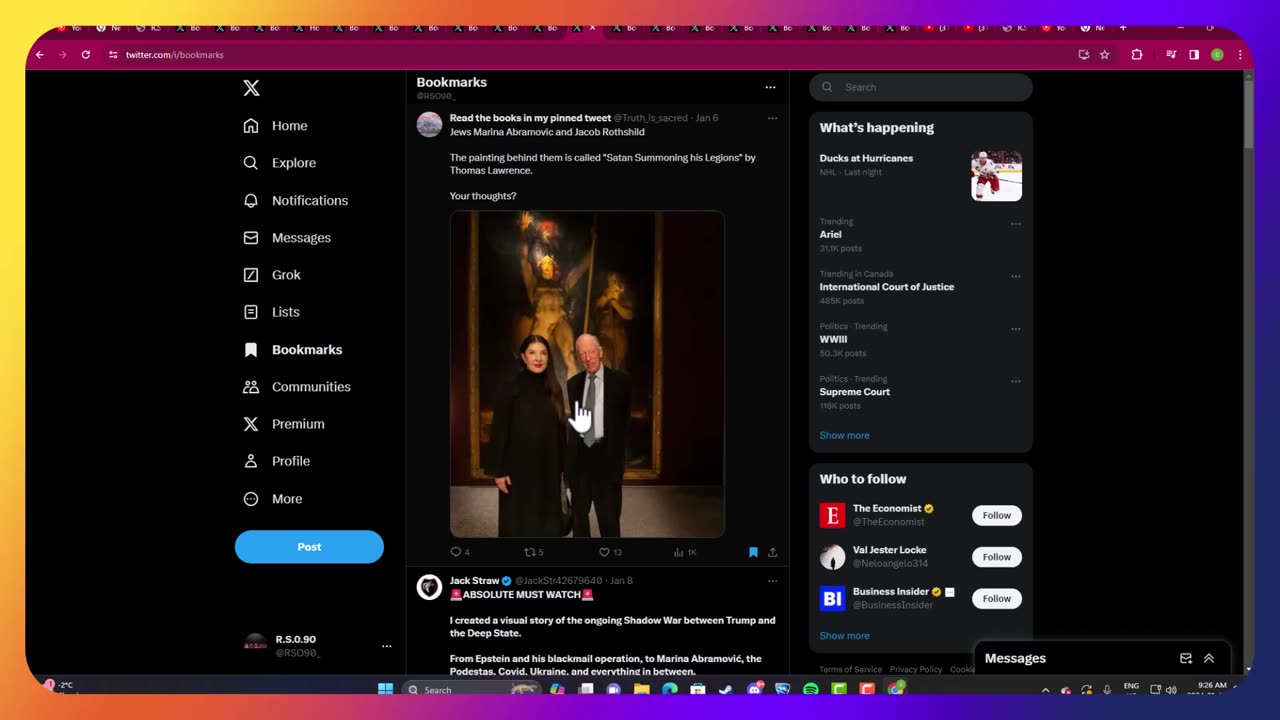The width and height of the screenshot is (1280, 720).
Task: Open Grok in the sidebar
Action: (x=271, y=275)
